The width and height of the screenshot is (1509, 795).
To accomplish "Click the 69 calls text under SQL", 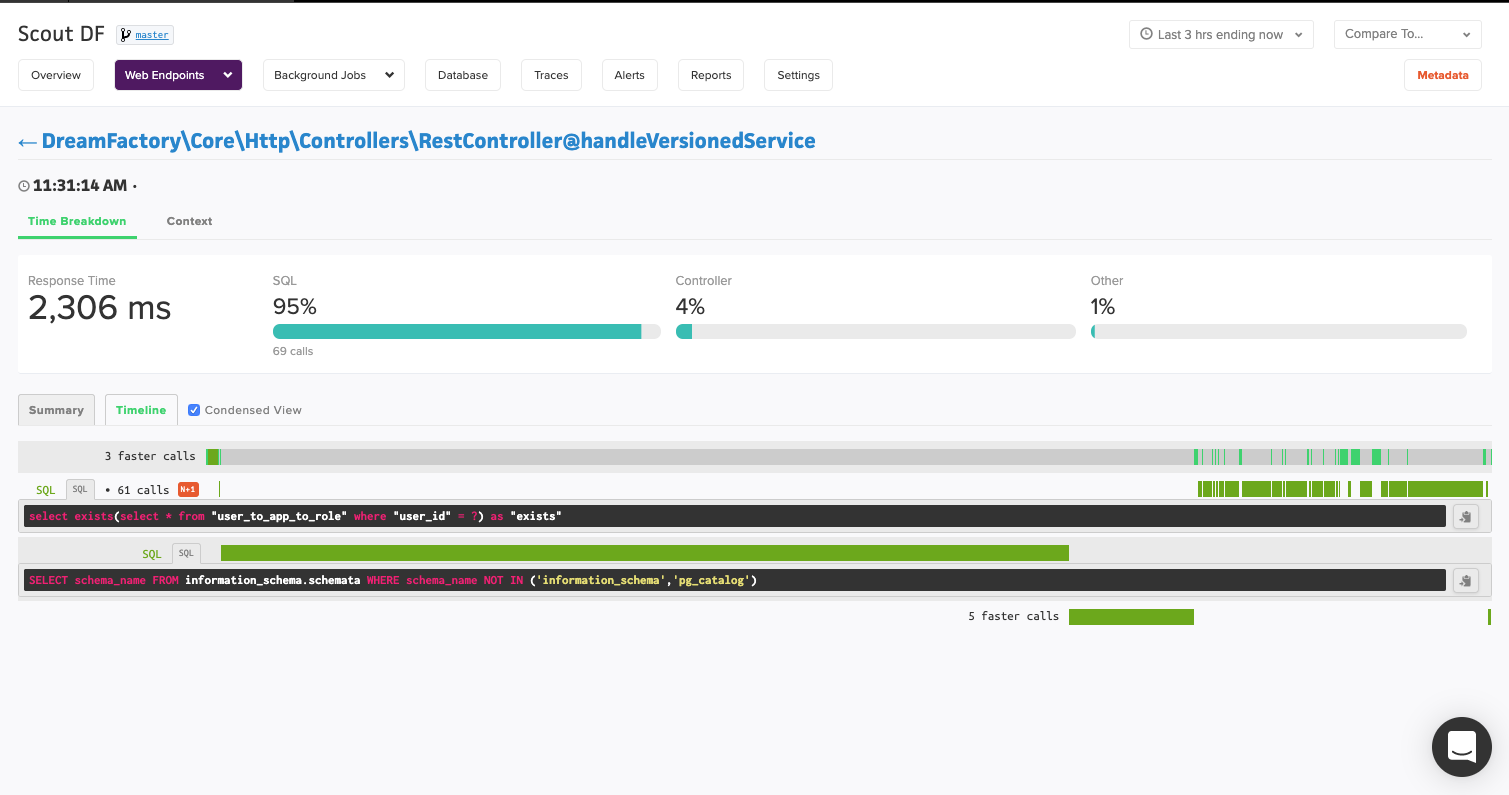I will [293, 351].
